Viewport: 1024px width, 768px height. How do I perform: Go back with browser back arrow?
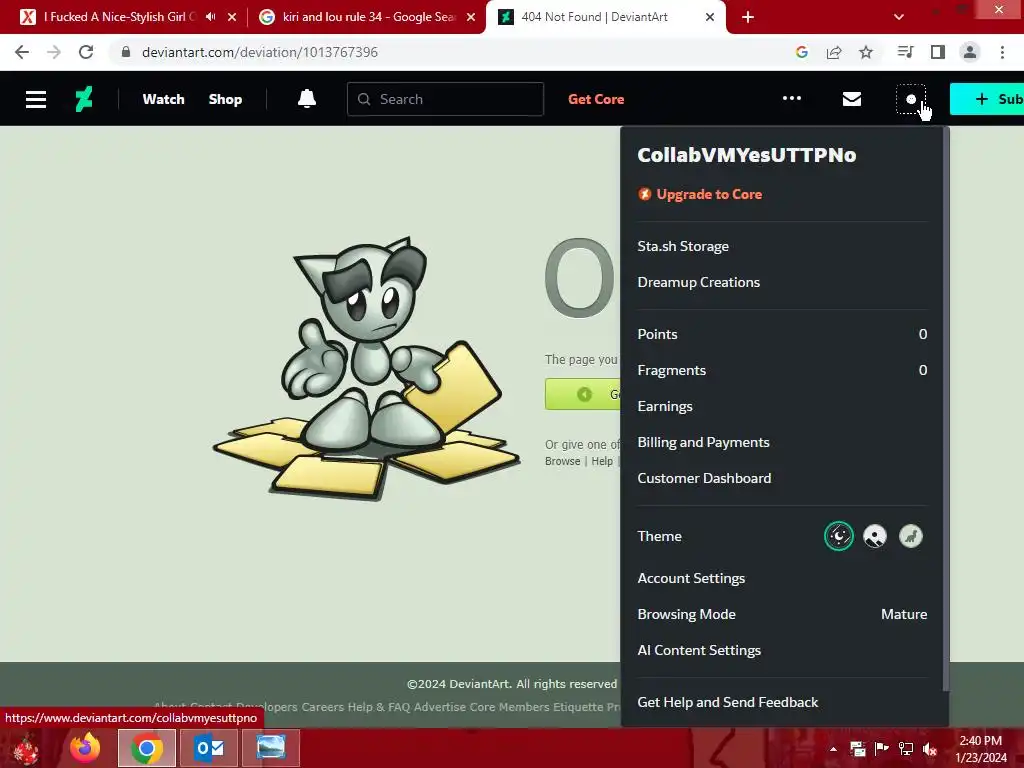pyautogui.click(x=22, y=52)
